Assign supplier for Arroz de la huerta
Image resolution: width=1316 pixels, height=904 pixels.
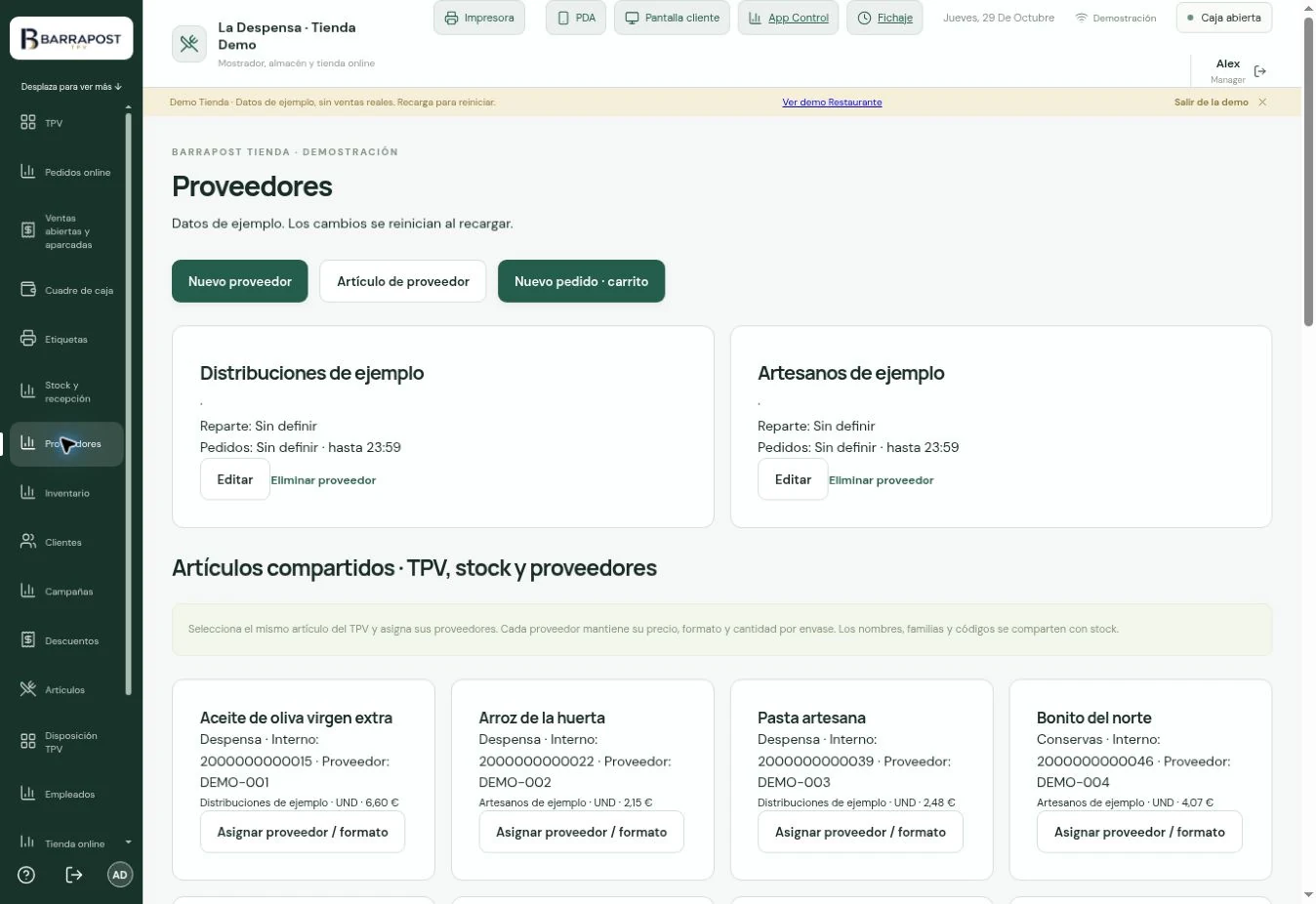coord(582,832)
